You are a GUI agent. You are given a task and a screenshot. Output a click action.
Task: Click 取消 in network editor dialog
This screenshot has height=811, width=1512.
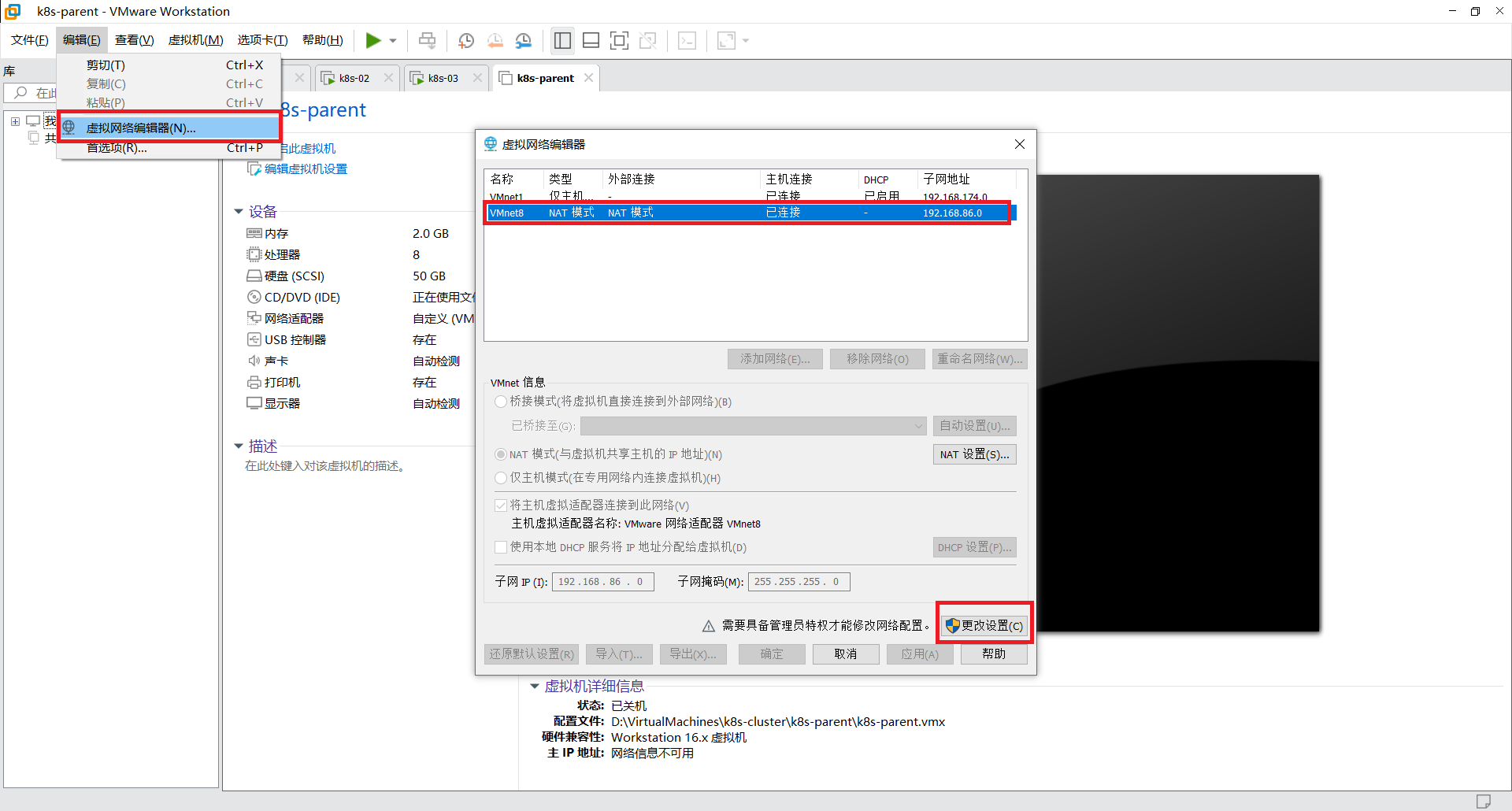pos(846,654)
